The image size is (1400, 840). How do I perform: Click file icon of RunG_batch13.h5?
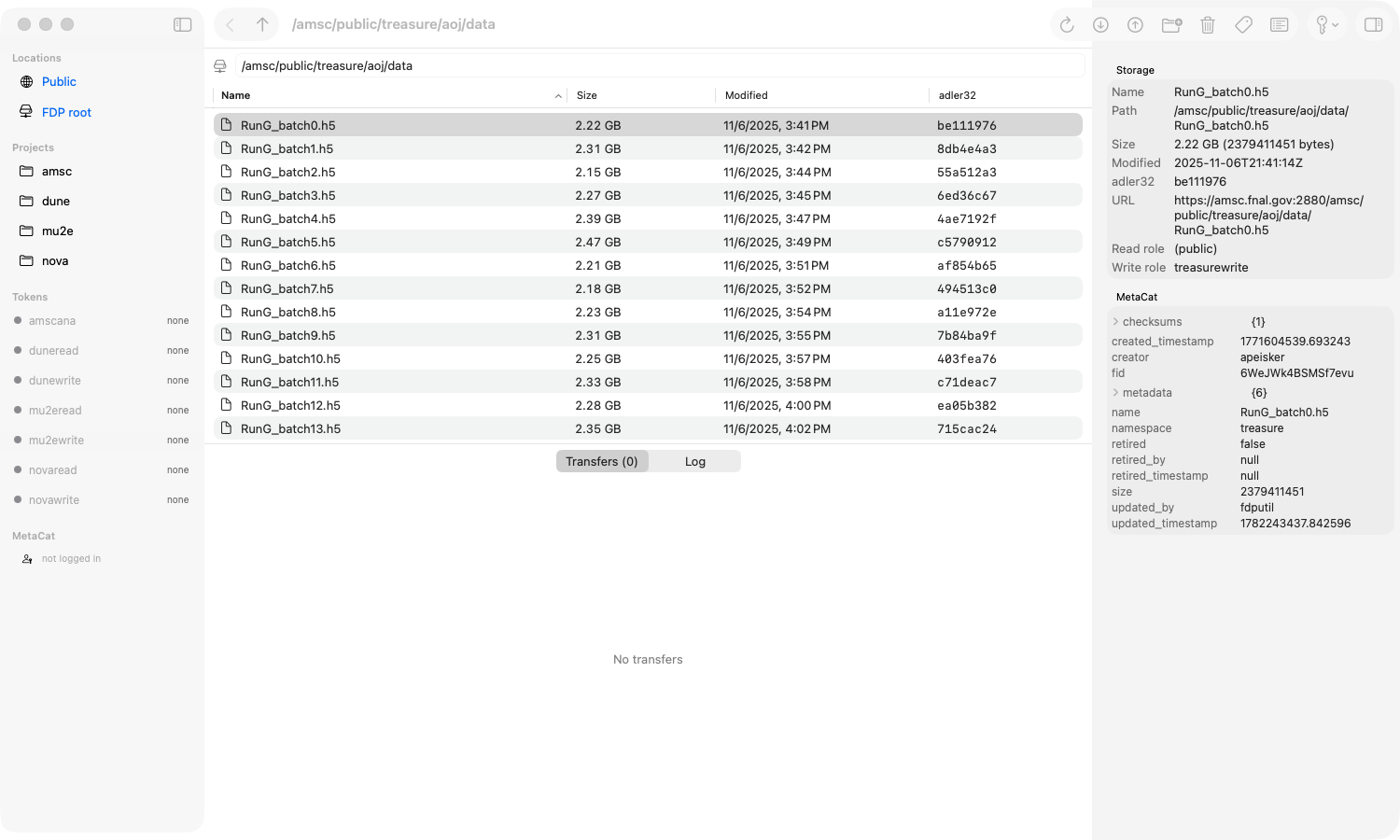tap(226, 428)
